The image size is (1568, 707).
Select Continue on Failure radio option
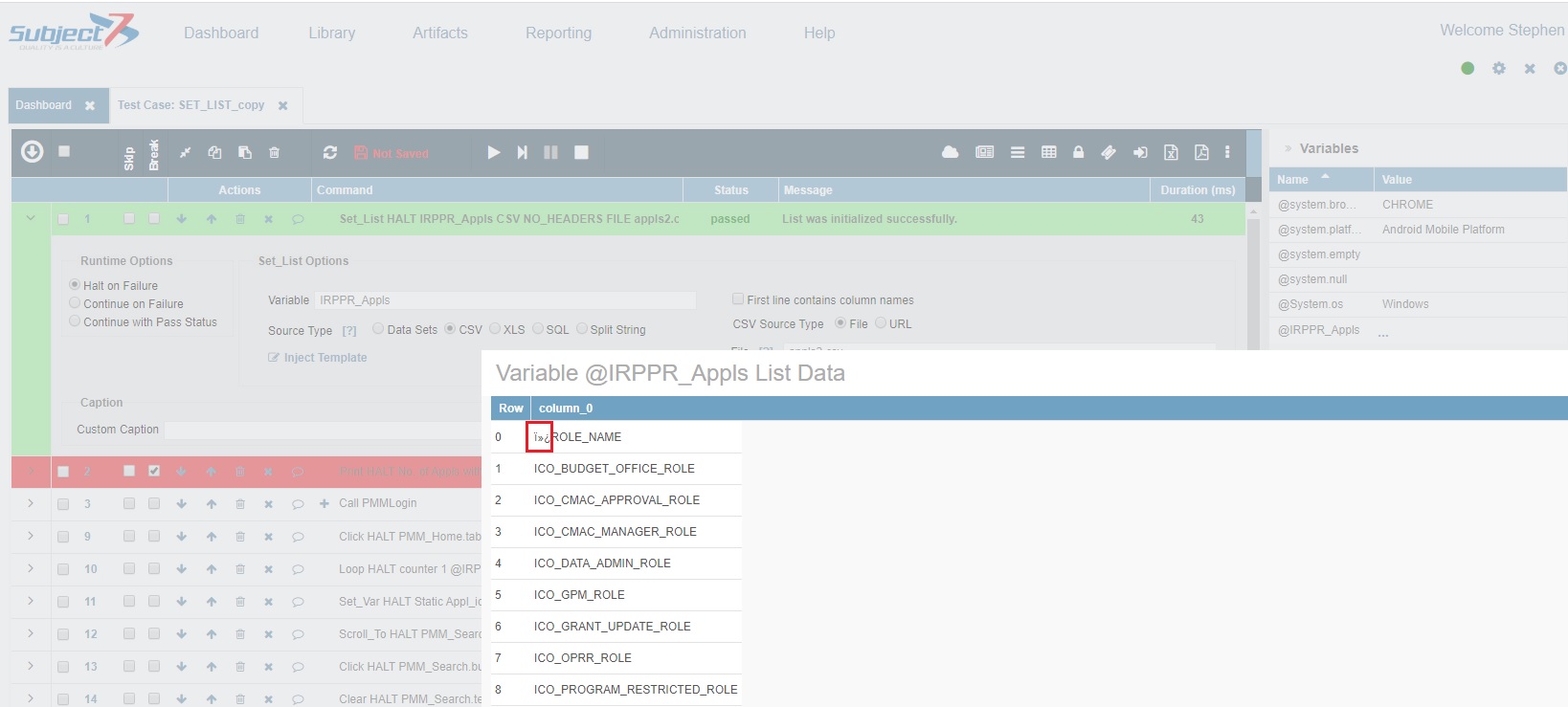[75, 303]
